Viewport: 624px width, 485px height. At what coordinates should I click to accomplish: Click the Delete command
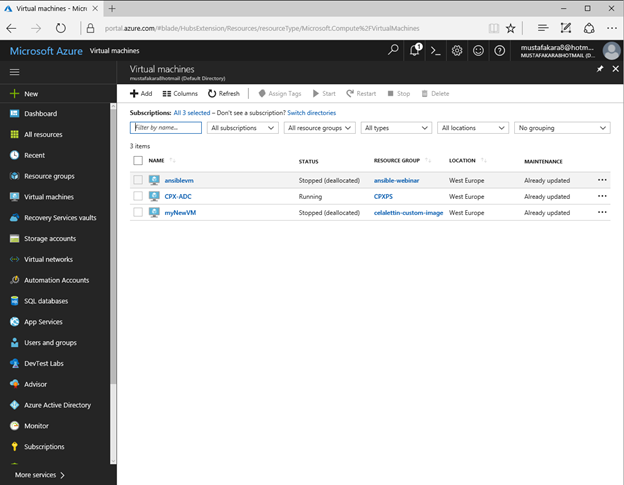[x=435, y=93]
